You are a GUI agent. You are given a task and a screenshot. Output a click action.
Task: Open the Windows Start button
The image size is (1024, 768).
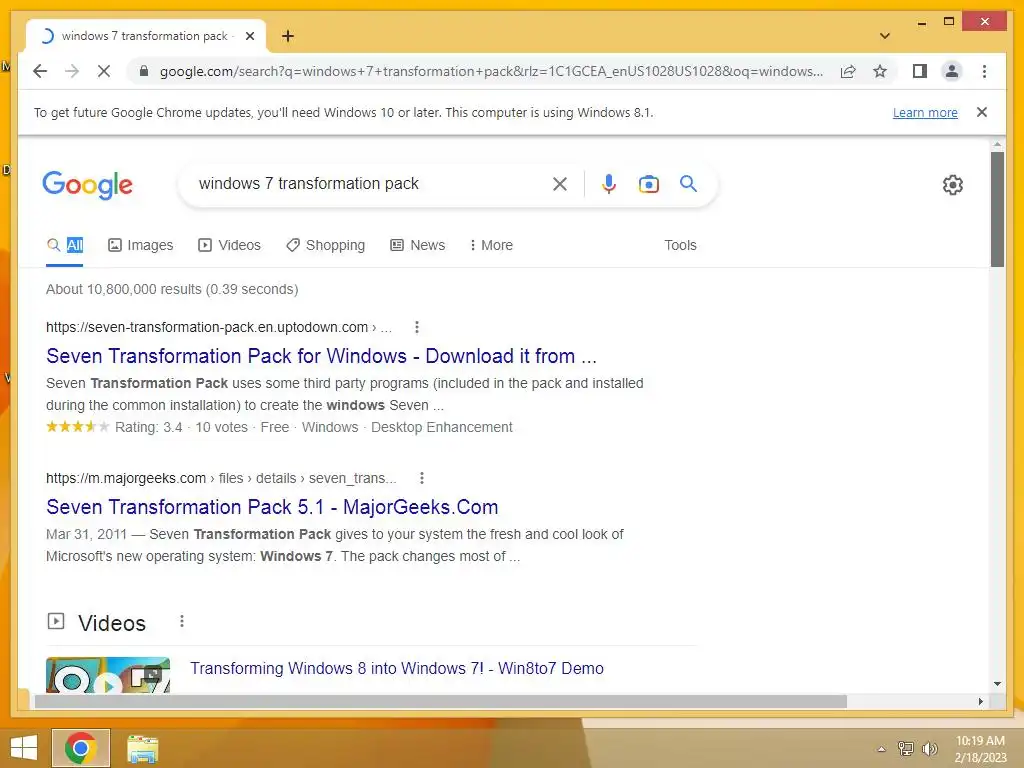pyautogui.click(x=24, y=748)
